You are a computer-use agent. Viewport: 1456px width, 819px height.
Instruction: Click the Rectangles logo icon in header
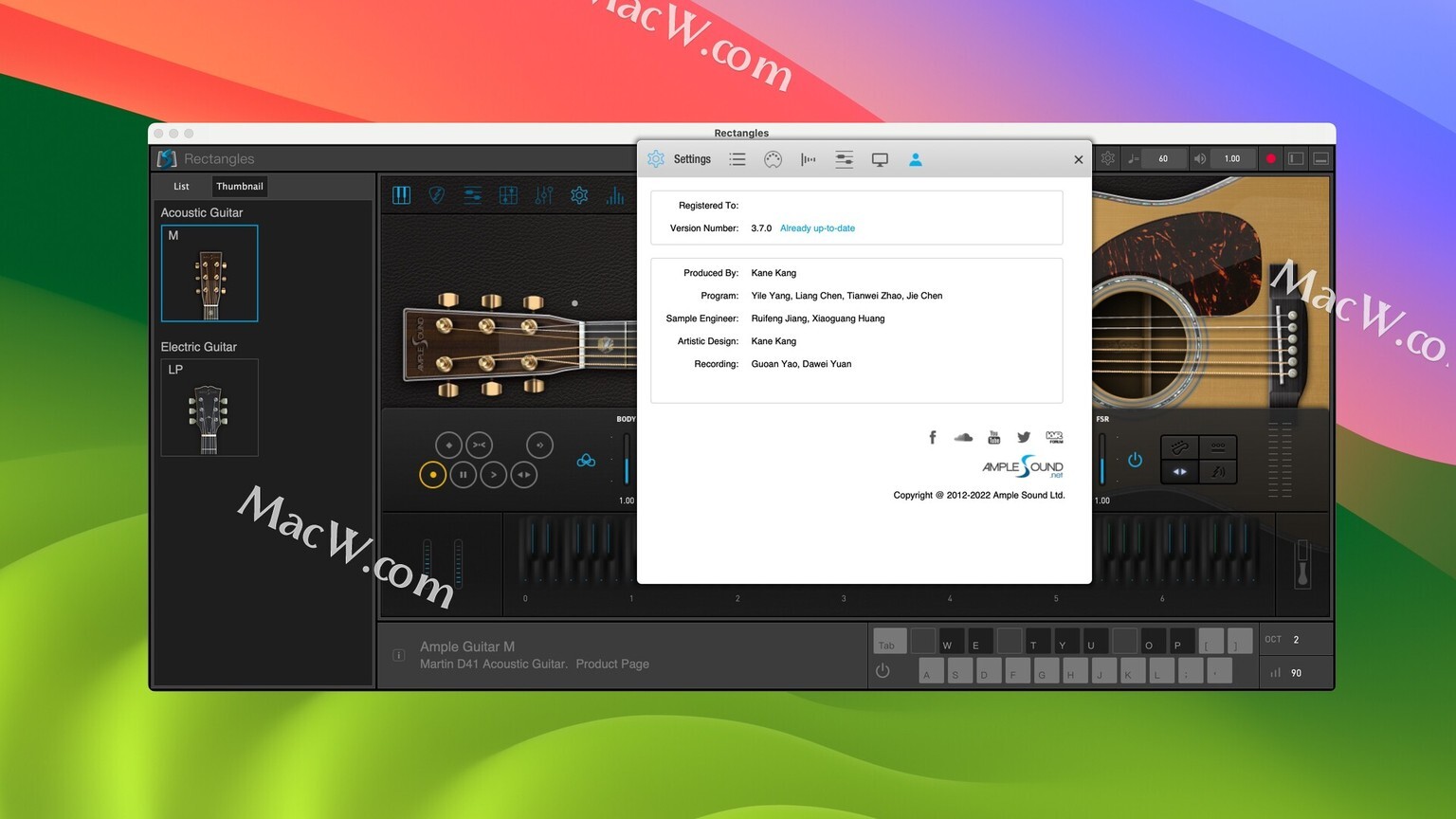tap(167, 158)
